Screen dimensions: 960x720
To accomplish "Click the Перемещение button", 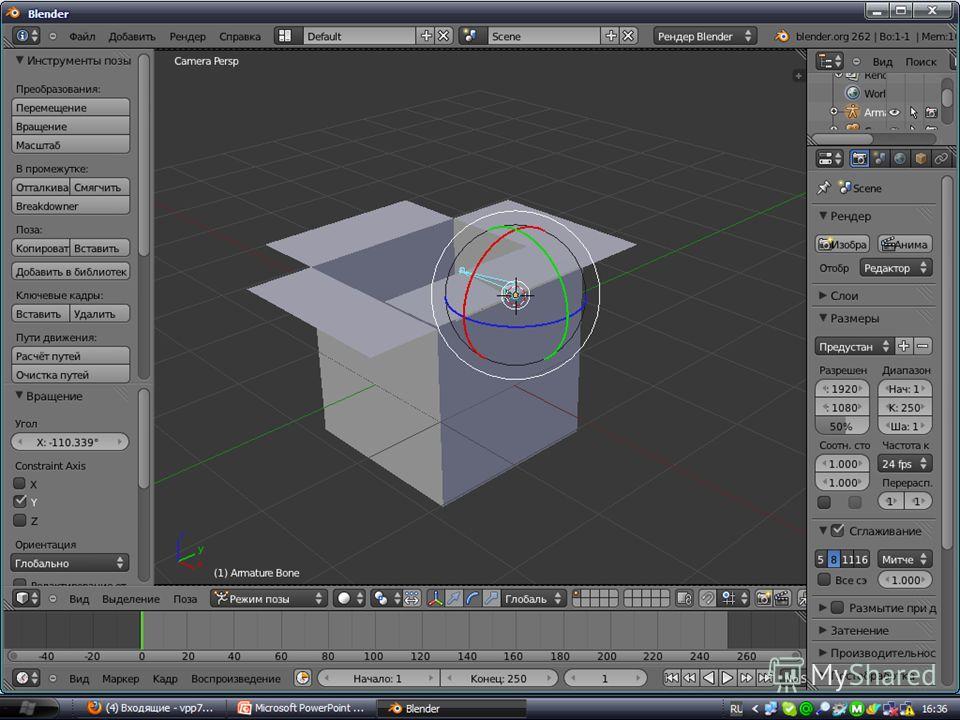I will [70, 107].
